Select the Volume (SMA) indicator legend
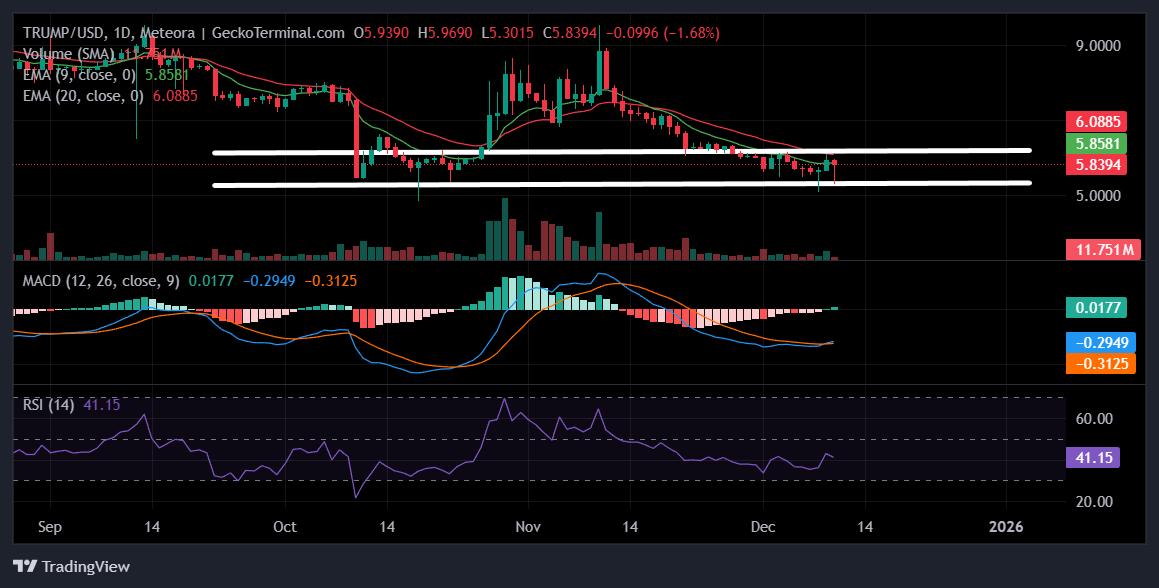This screenshot has height=588, width=1159. point(68,53)
